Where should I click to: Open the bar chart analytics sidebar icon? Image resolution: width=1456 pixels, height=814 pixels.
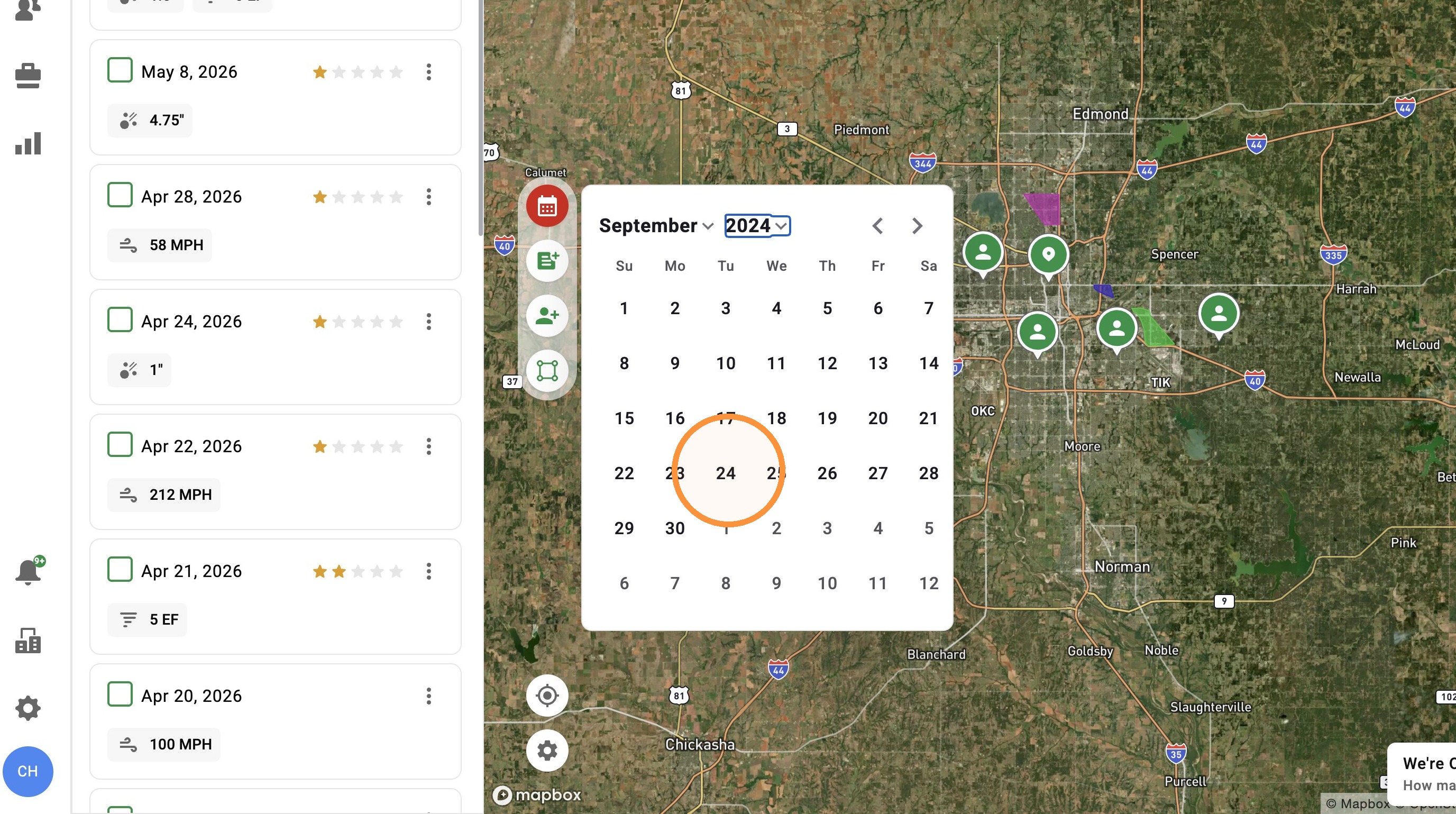point(28,143)
